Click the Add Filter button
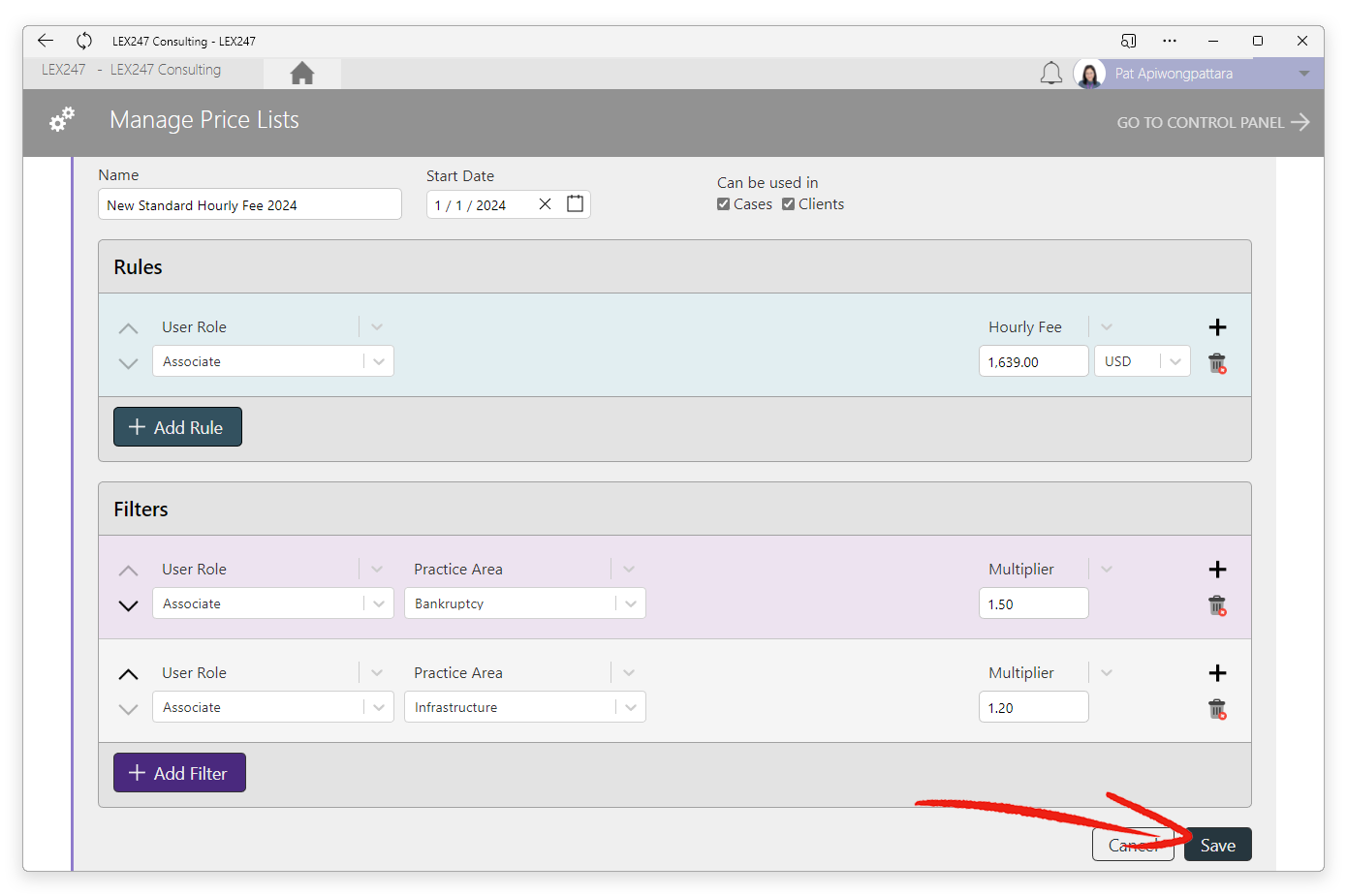 (179, 773)
